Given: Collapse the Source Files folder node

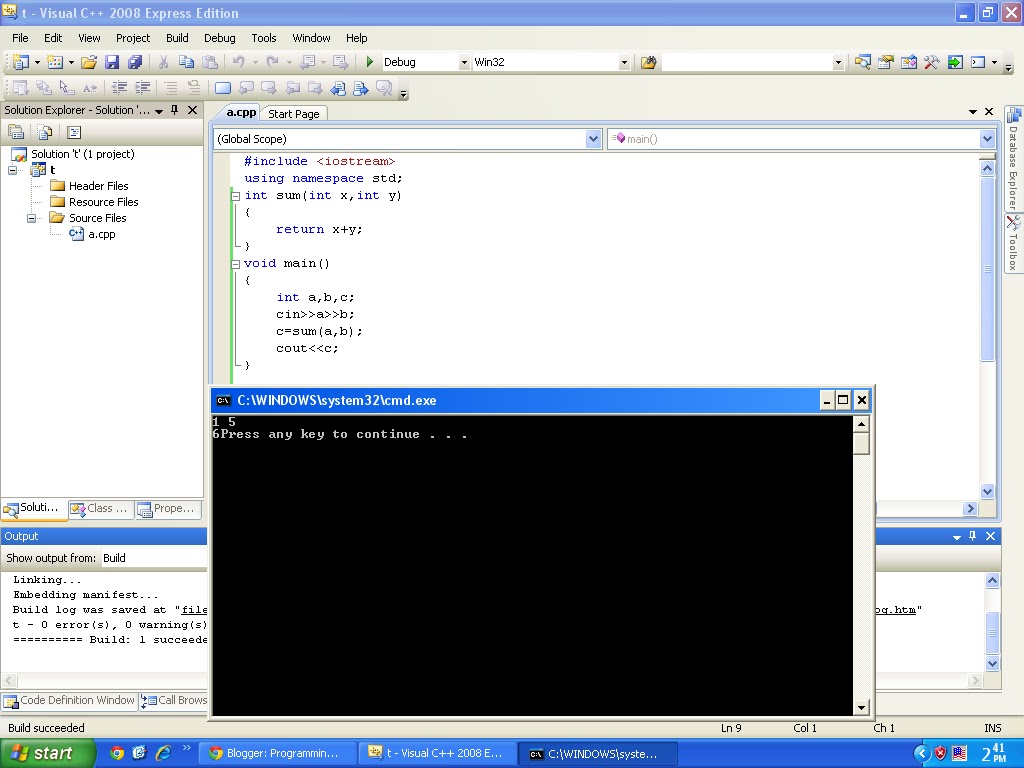Looking at the screenshot, I should [31, 218].
